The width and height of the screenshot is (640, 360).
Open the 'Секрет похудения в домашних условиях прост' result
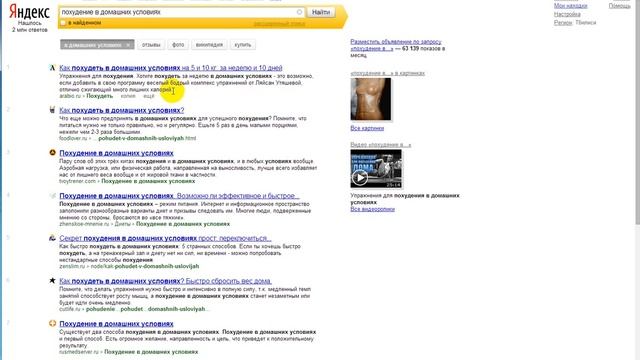(165, 238)
